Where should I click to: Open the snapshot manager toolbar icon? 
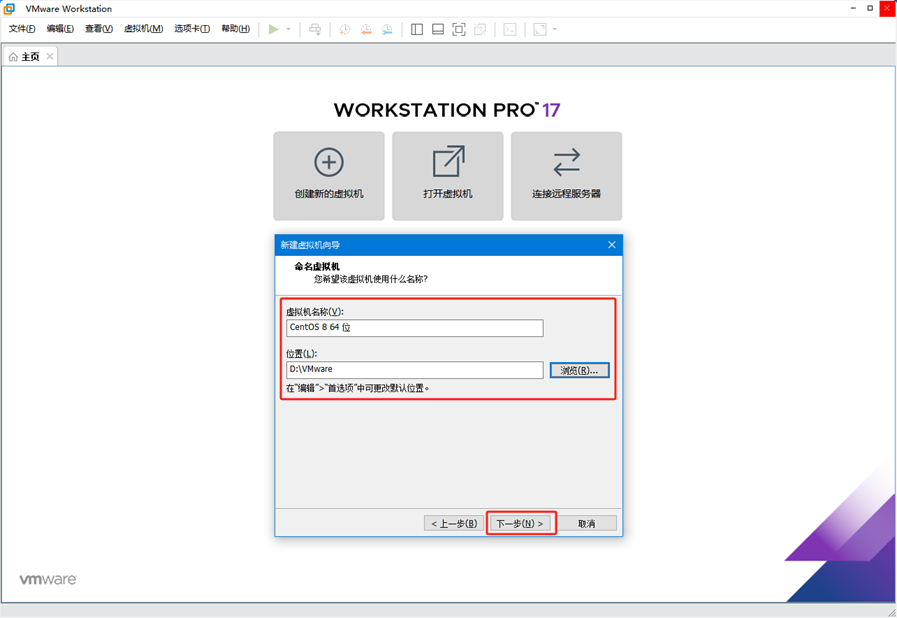point(387,29)
